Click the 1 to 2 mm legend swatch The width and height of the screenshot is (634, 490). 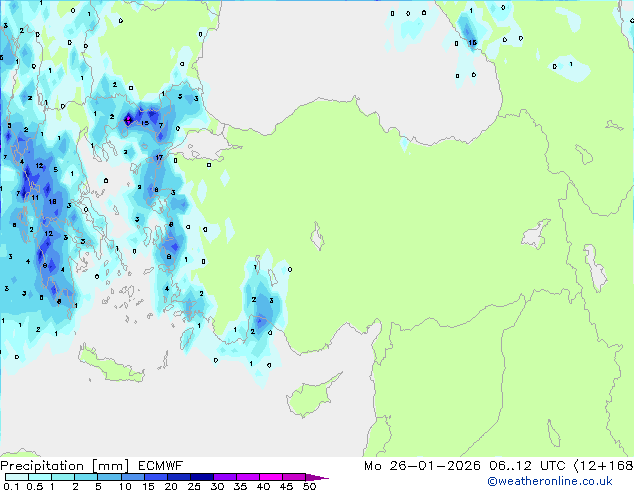pos(63,477)
